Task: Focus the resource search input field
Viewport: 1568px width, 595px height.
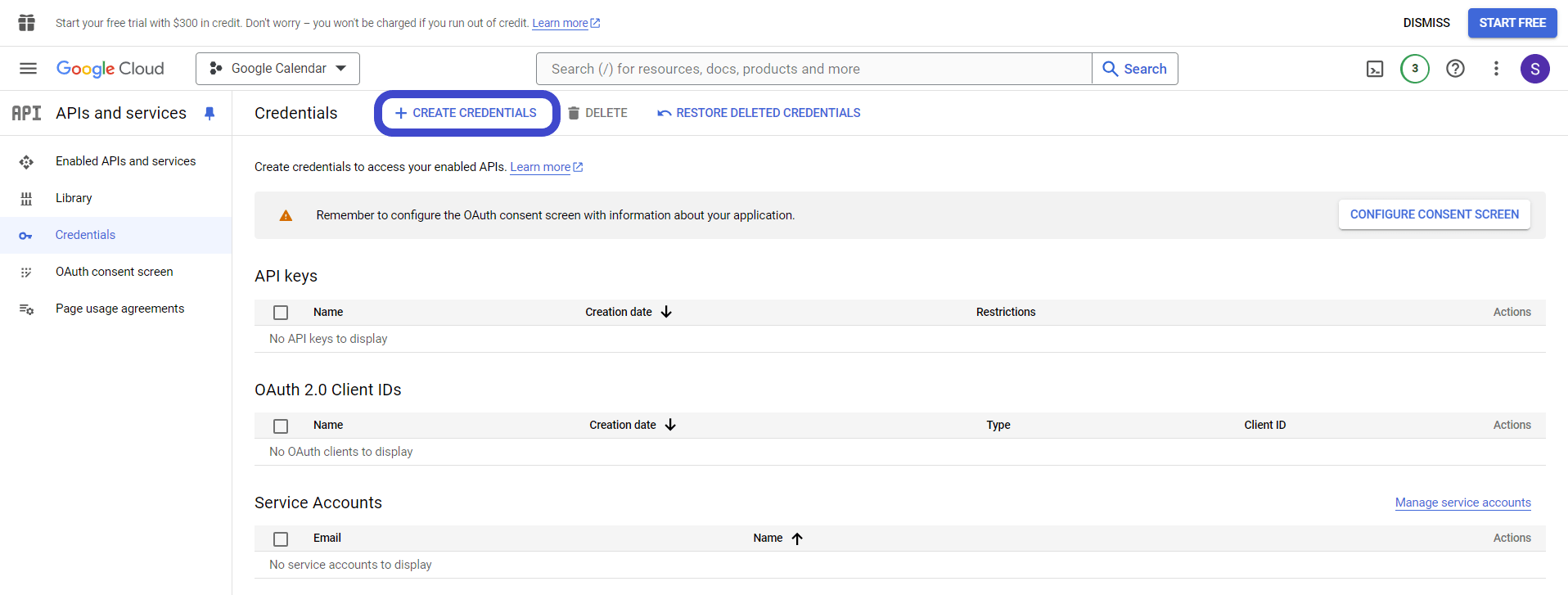Action: [814, 69]
